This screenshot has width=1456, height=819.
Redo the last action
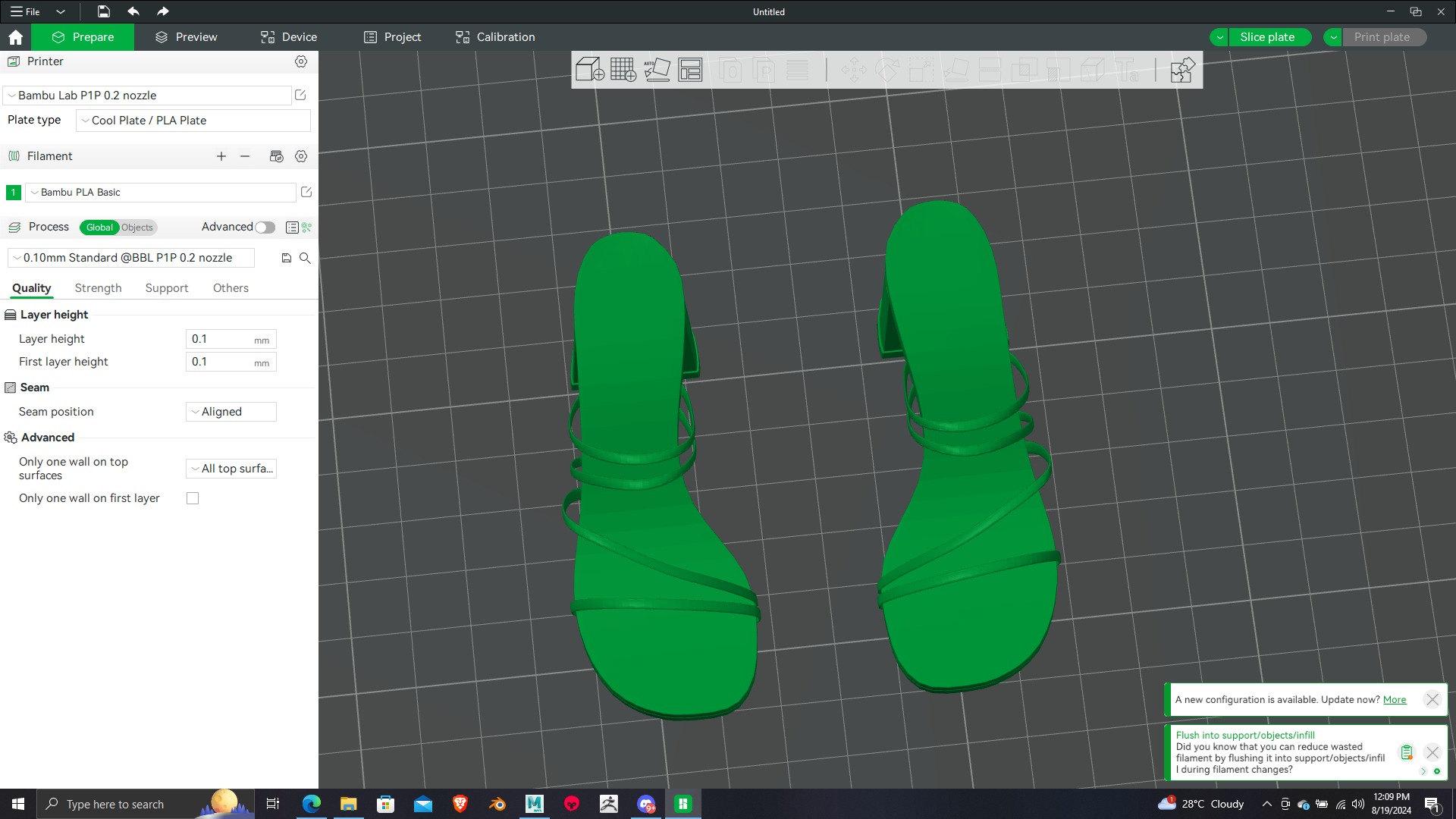[162, 11]
